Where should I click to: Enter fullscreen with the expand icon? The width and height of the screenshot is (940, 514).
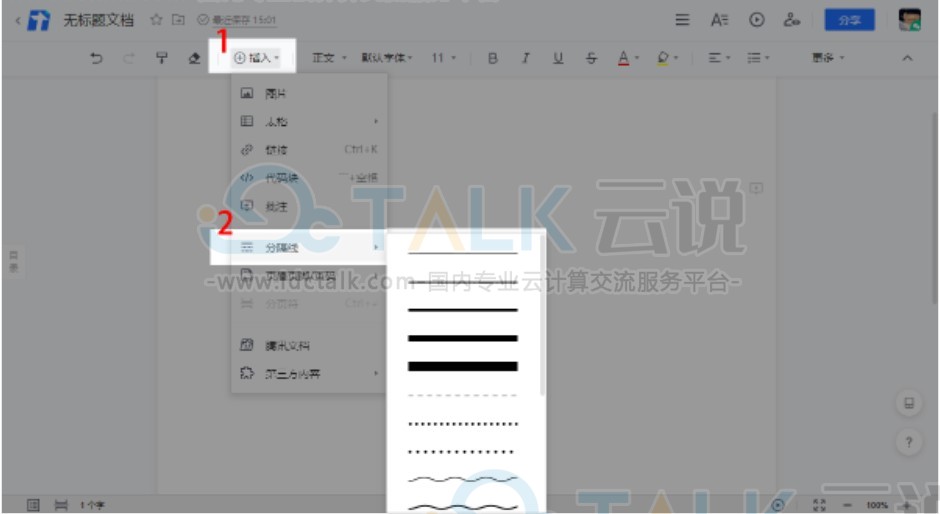click(x=819, y=505)
